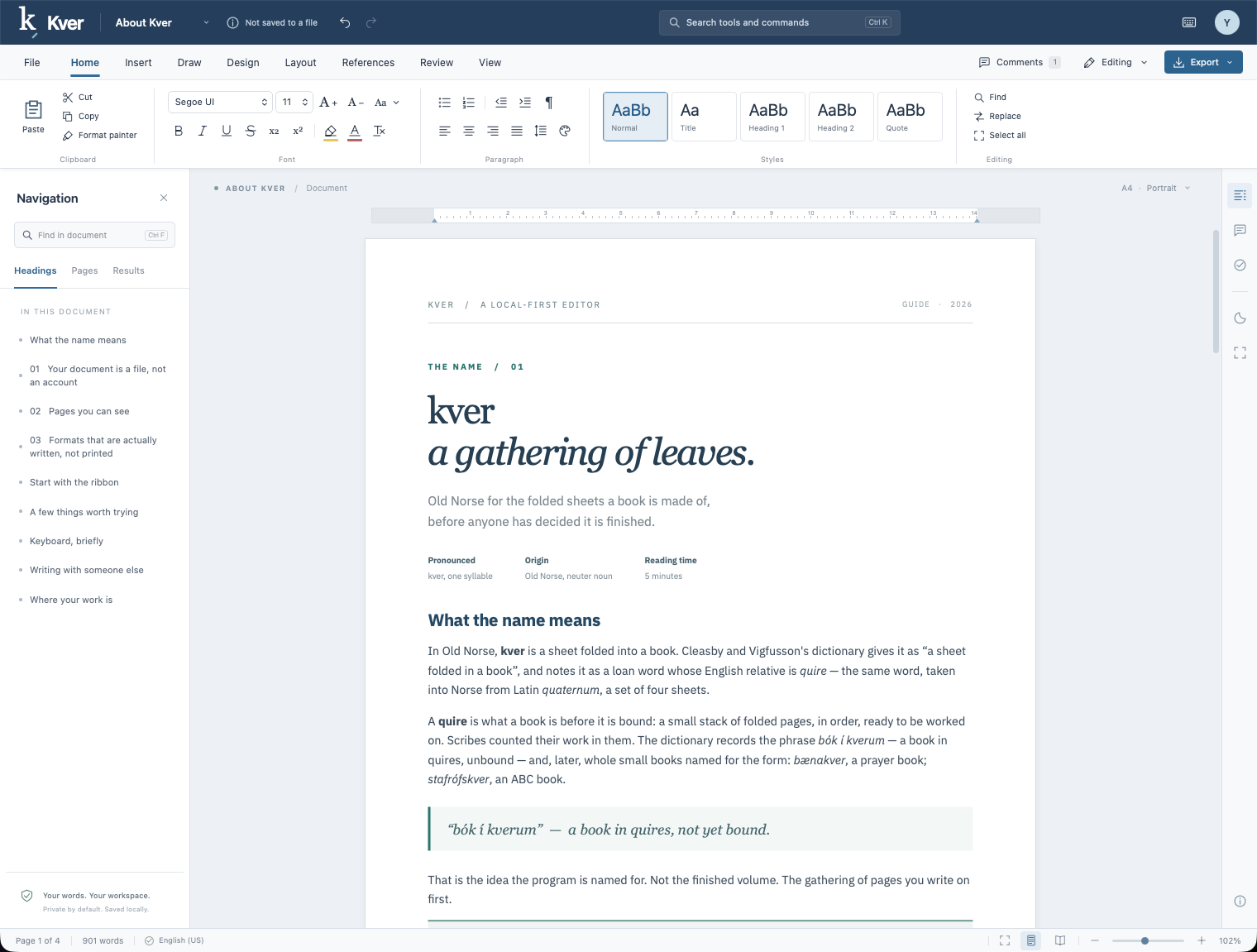Insert a bulleted list
Viewport: 1257px width, 952px height.
pos(444,103)
